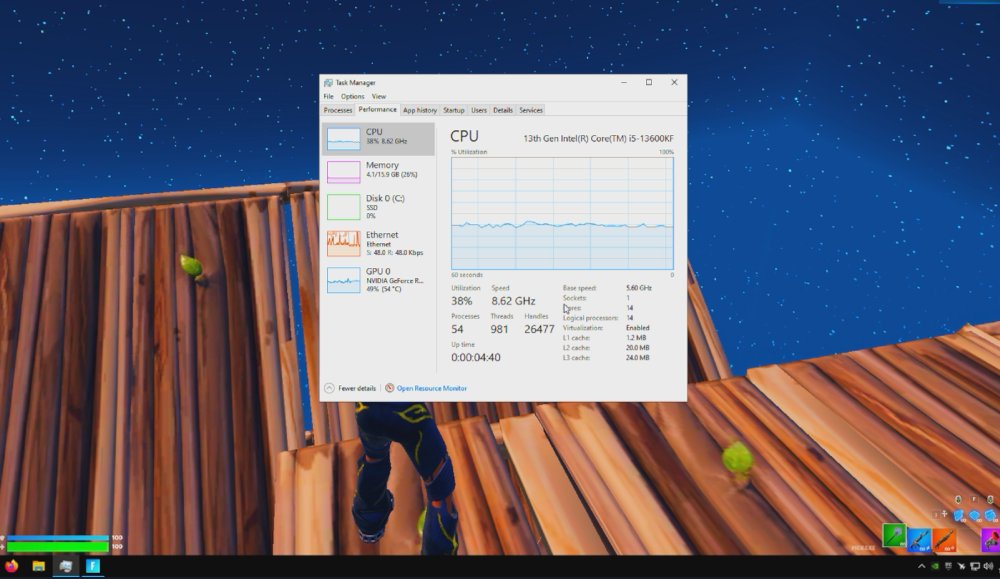
Task: Click the 5.60 GHz base speed value
Action: (x=639, y=288)
